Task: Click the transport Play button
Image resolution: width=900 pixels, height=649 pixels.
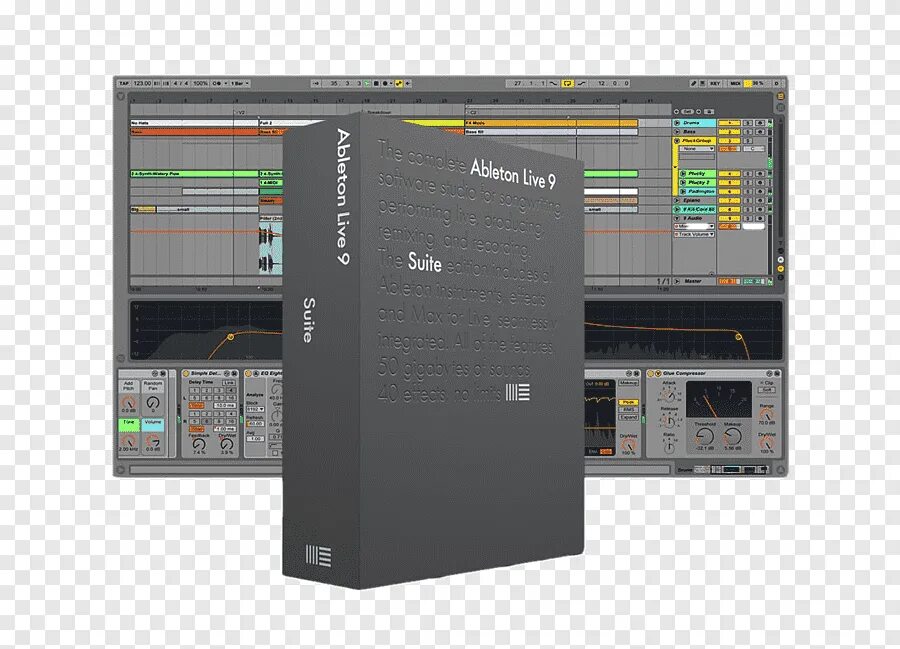Action: 367,83
